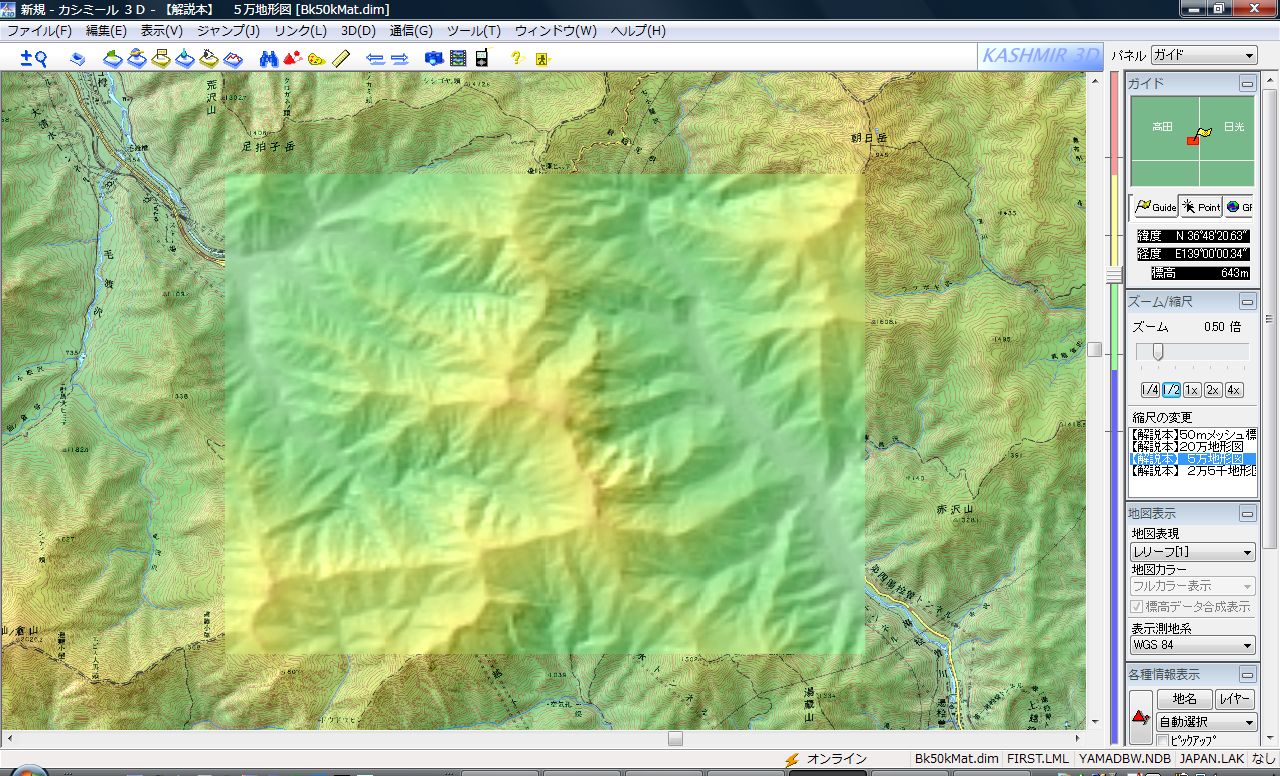
Task: Click the map layer icon with mountain graph
Action: [x=233, y=58]
